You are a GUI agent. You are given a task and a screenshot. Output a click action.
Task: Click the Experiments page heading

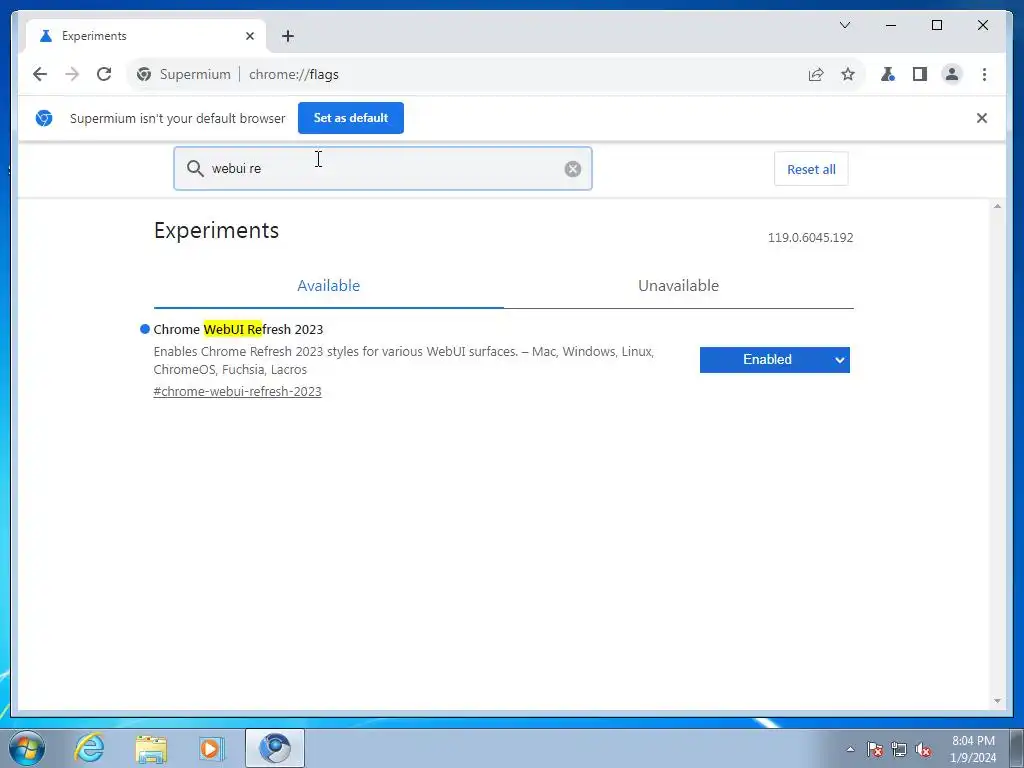tap(216, 231)
